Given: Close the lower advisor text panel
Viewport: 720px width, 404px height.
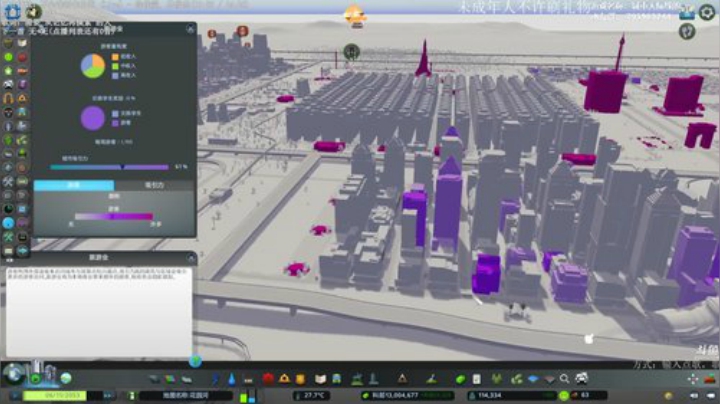Looking at the screenshot, I should click(191, 258).
